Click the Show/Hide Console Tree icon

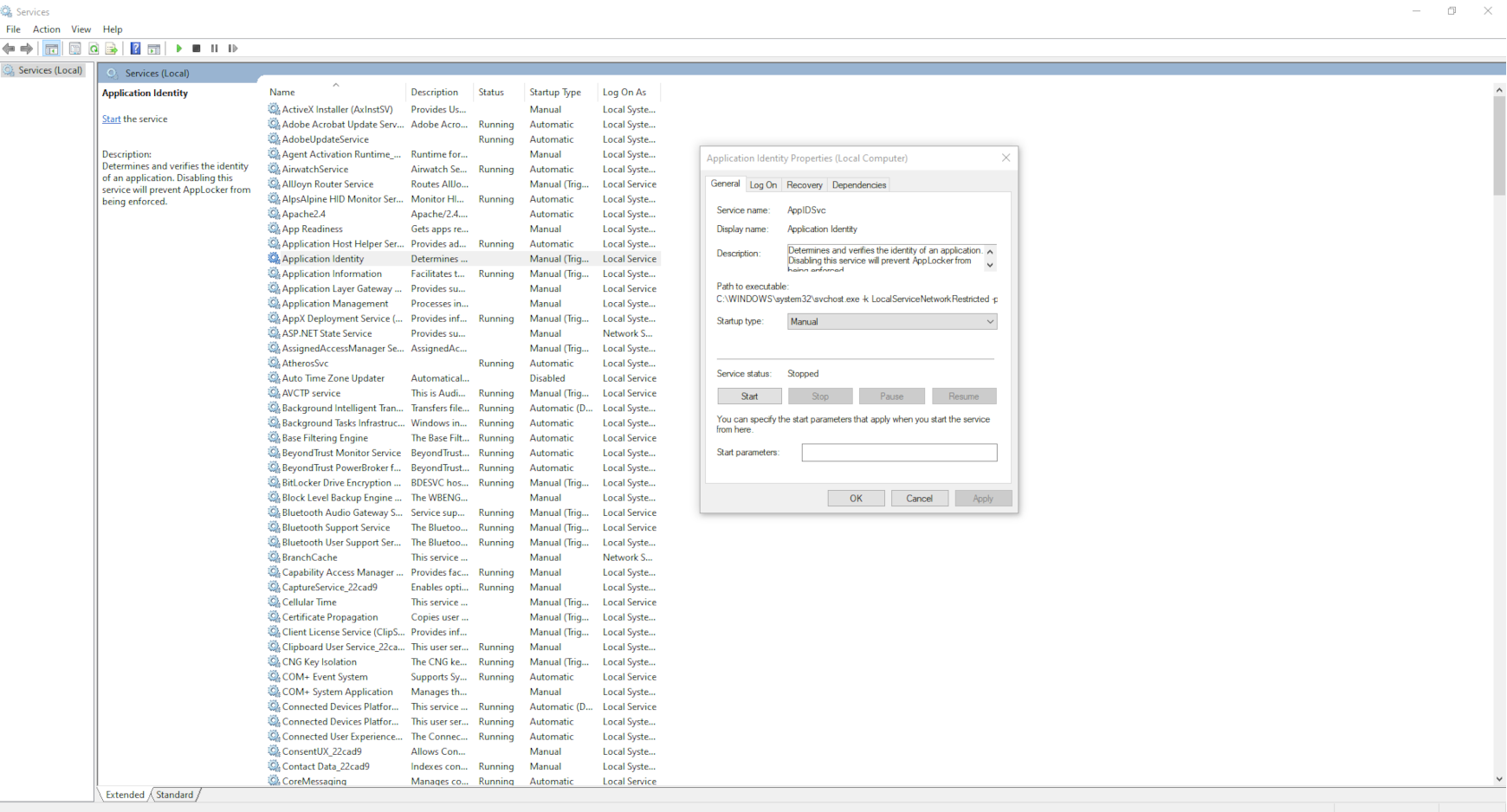pyautogui.click(x=52, y=48)
